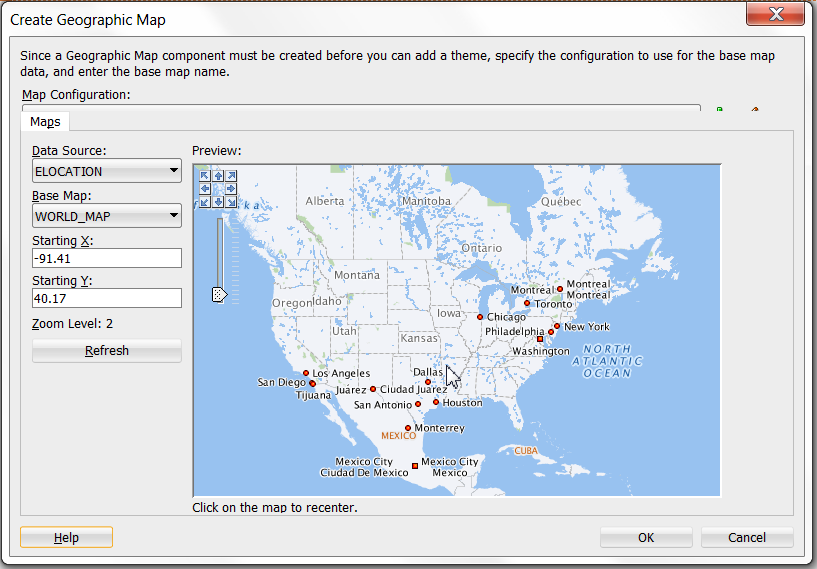
Task: Pan the map diagonally southwest
Action: point(205,202)
